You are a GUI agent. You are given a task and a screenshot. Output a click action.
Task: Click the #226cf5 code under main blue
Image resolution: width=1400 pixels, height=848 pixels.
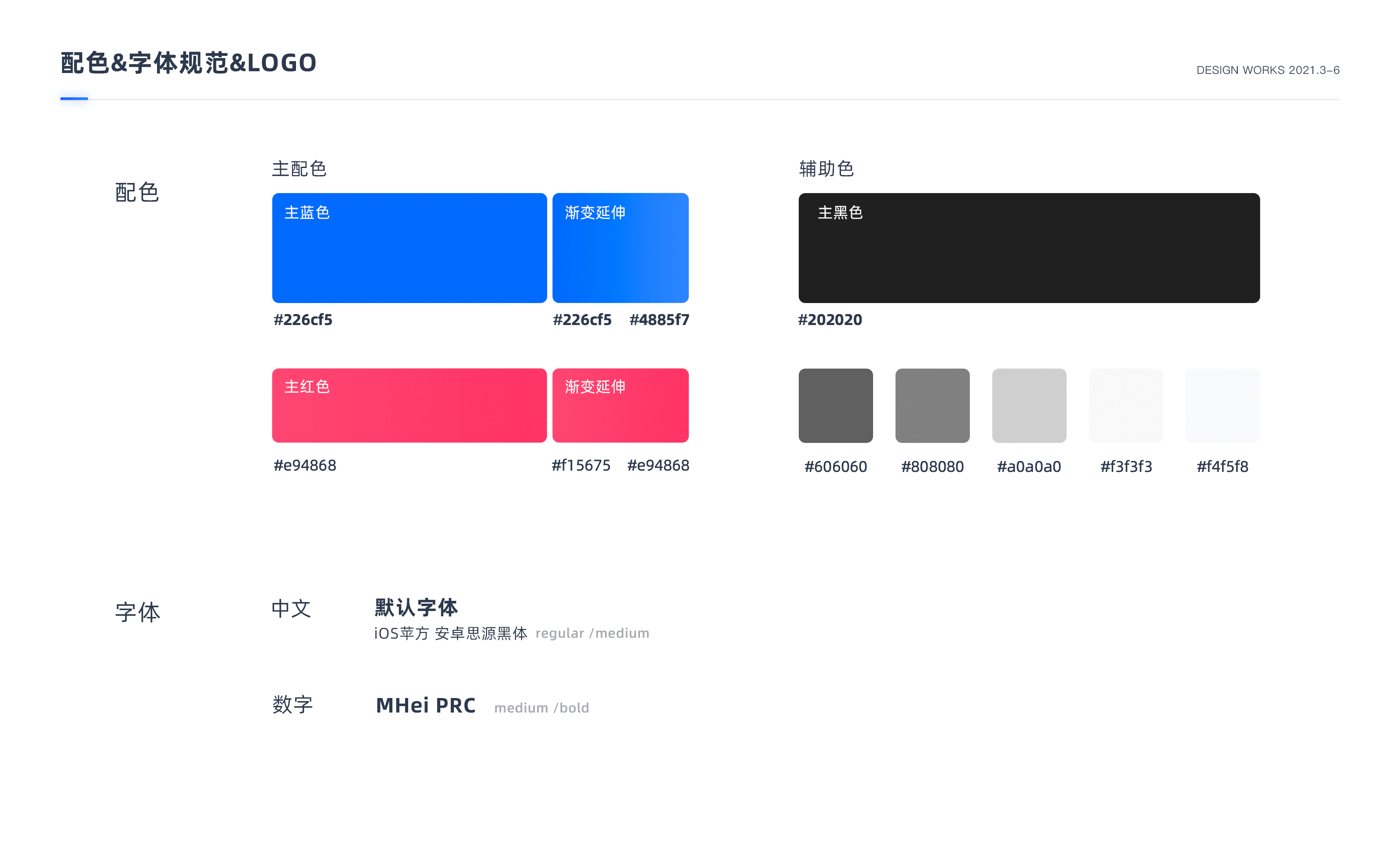303,319
